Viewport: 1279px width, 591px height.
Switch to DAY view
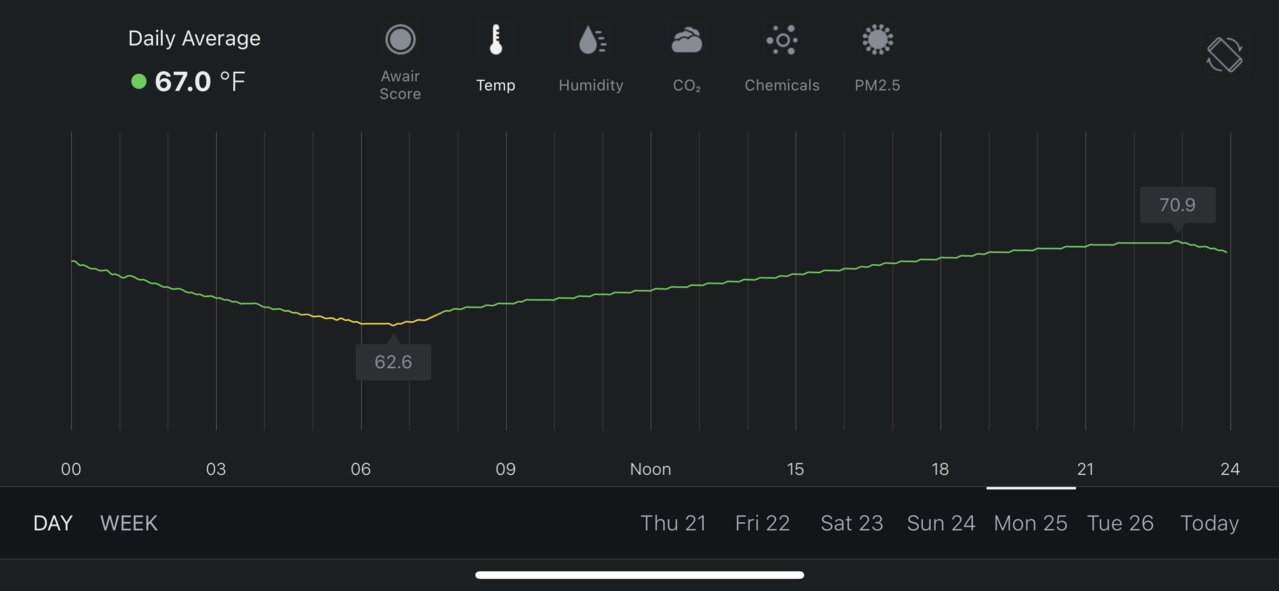[53, 523]
